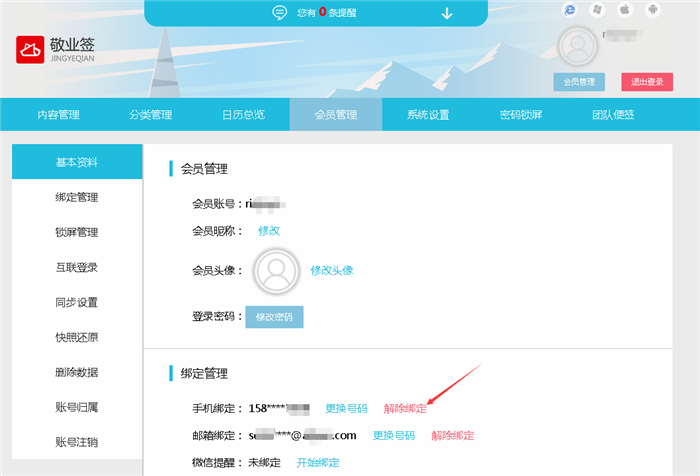Click the 未绑定 status text
The image size is (700, 476).
coord(265,463)
